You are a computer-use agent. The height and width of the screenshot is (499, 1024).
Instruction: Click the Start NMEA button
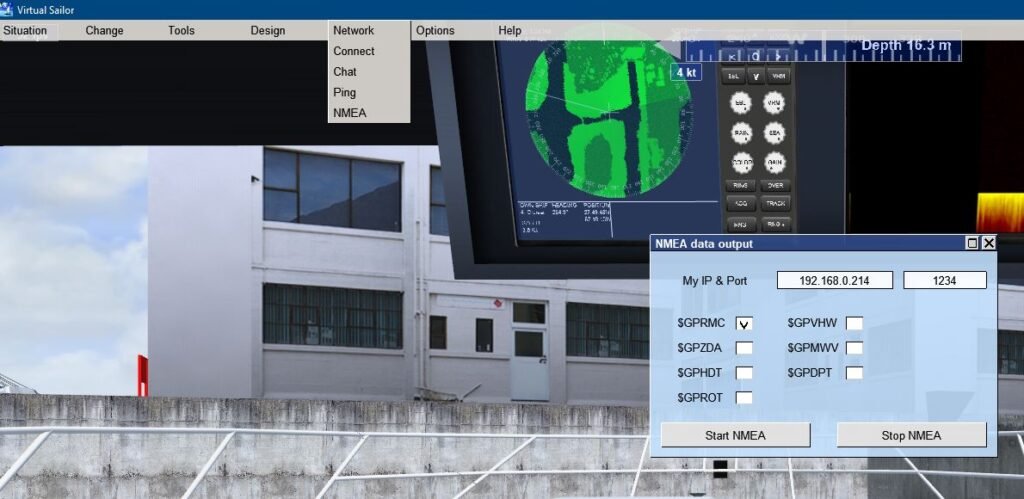click(735, 435)
